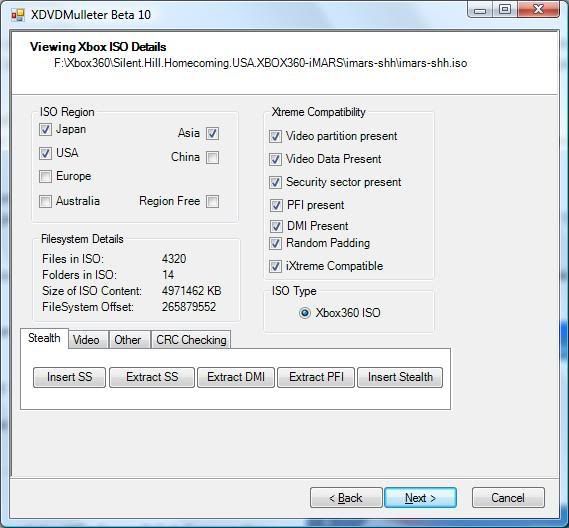Minimize the XDVDMulleter window
This screenshot has height=528, width=569.
click(480, 10)
